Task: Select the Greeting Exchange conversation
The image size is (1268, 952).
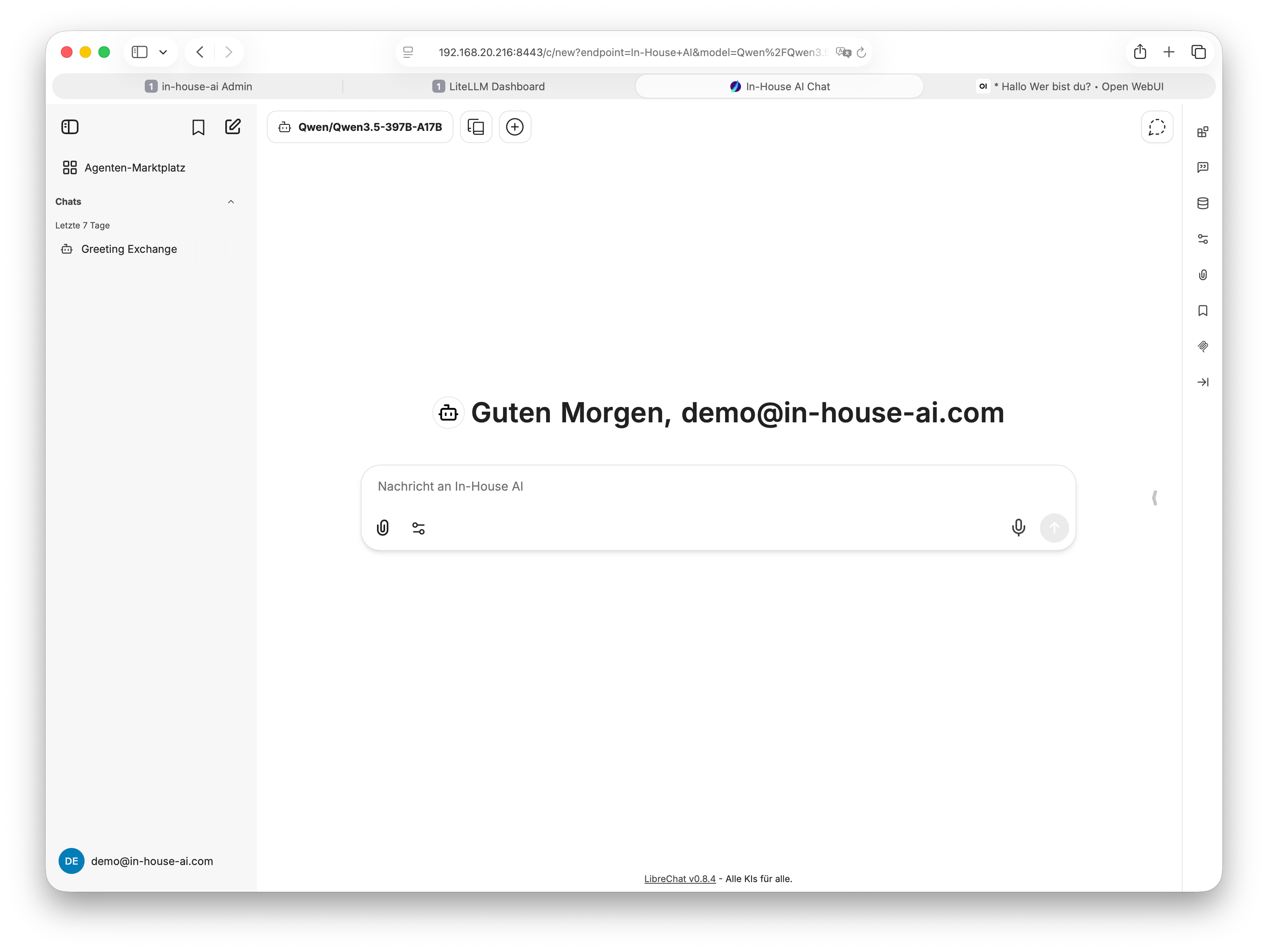Action: pos(129,249)
